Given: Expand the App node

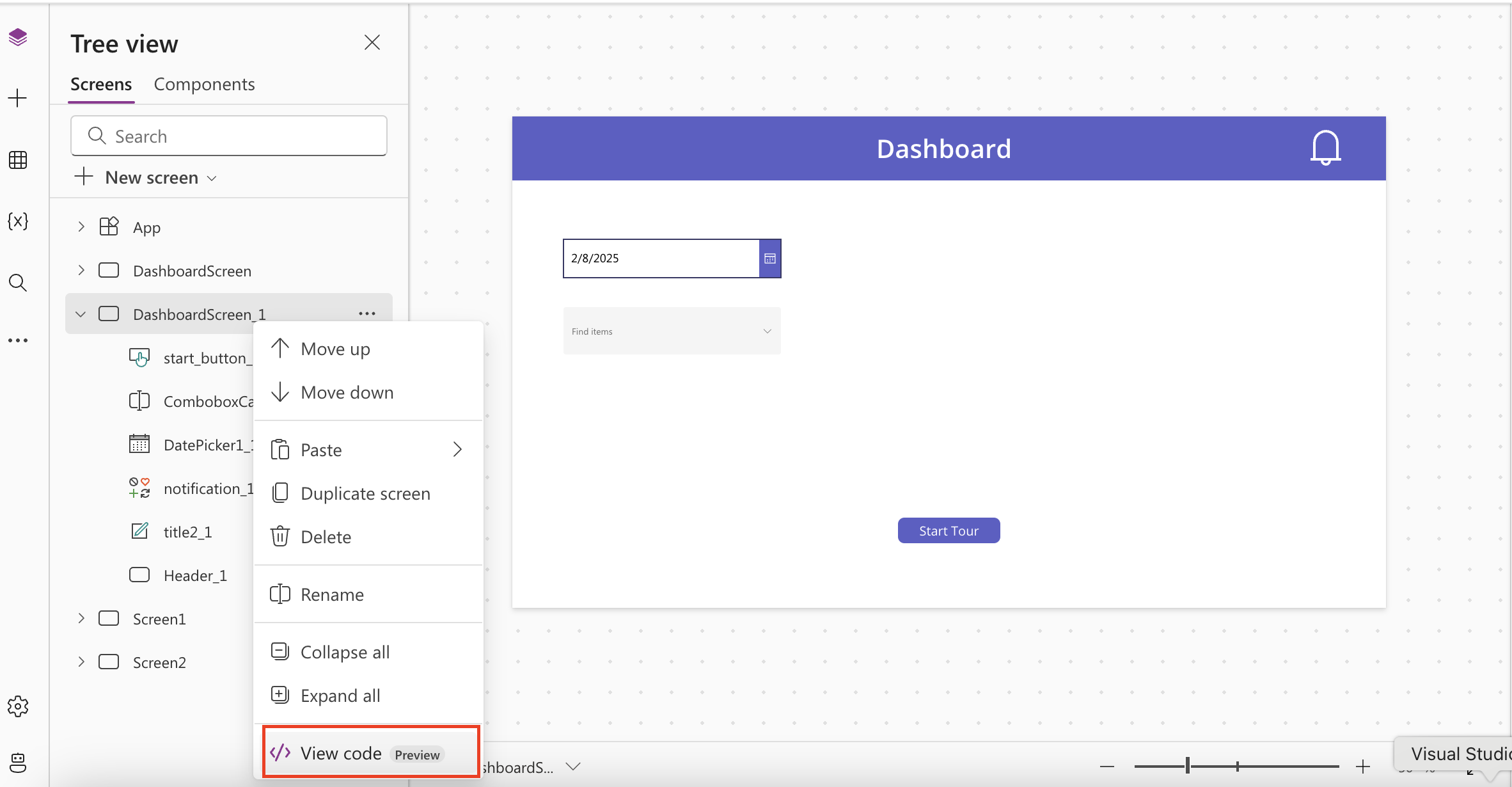Looking at the screenshot, I should pyautogui.click(x=81, y=227).
